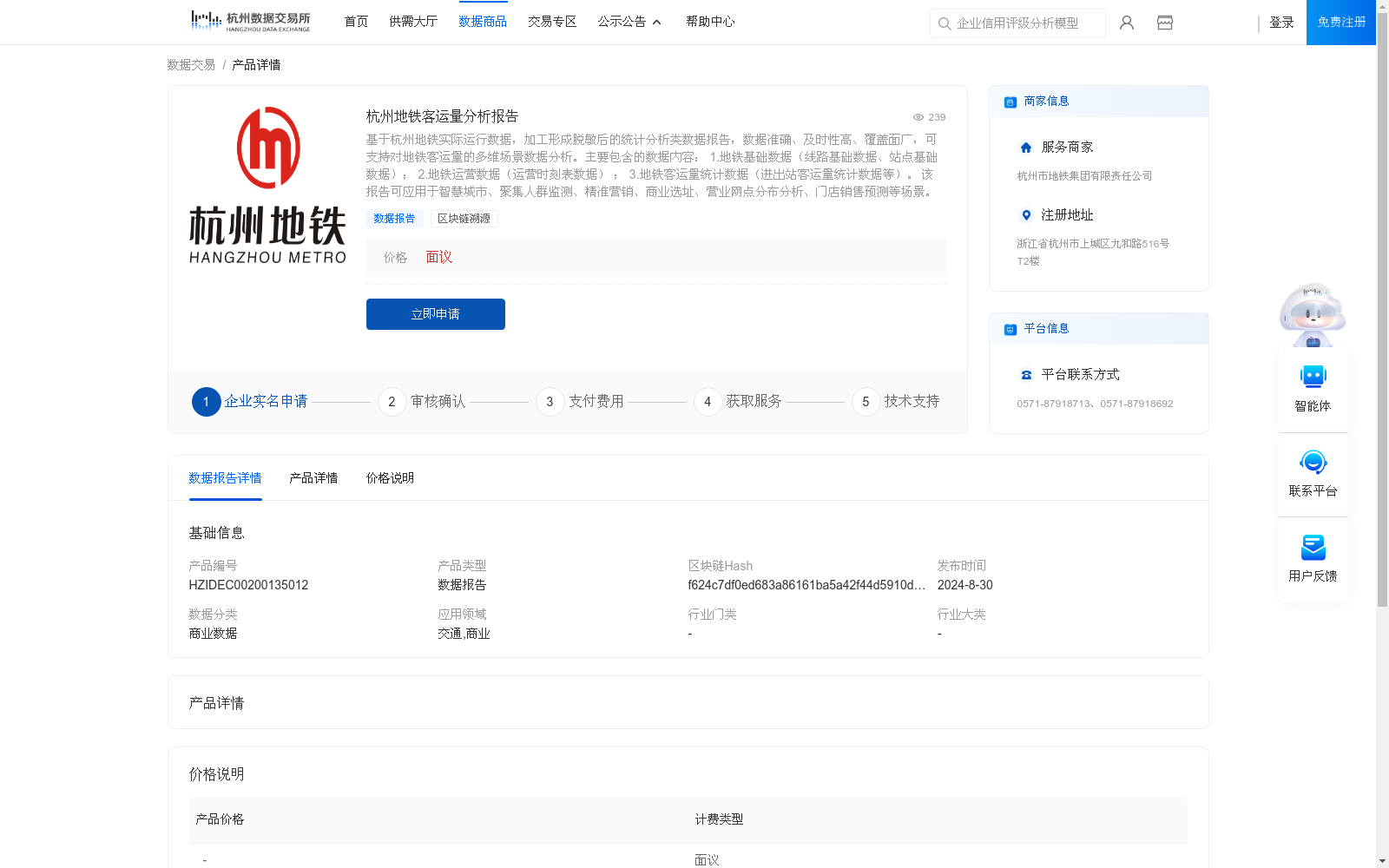Click the Hangzhou Data Exchange logo
Screen dimensions: 1389x868
250,22
